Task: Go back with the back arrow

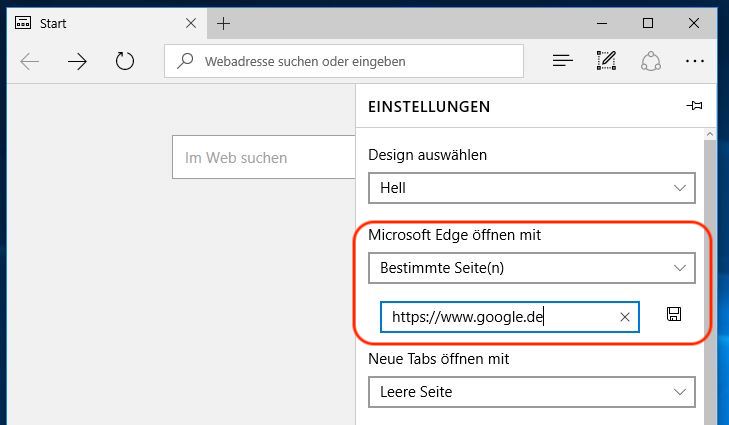Action: tap(30, 61)
